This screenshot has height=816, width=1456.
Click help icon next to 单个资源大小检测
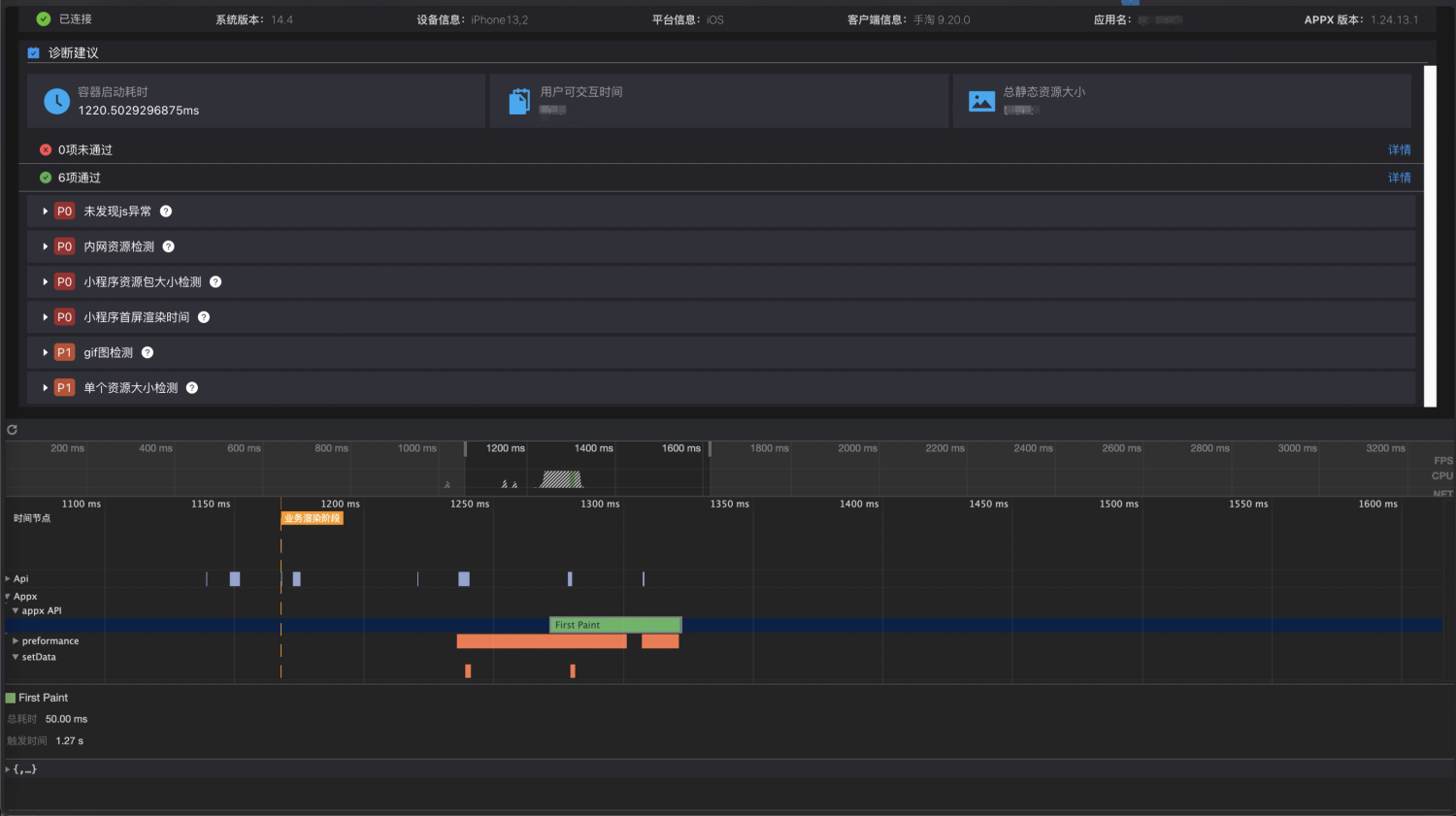[192, 388]
